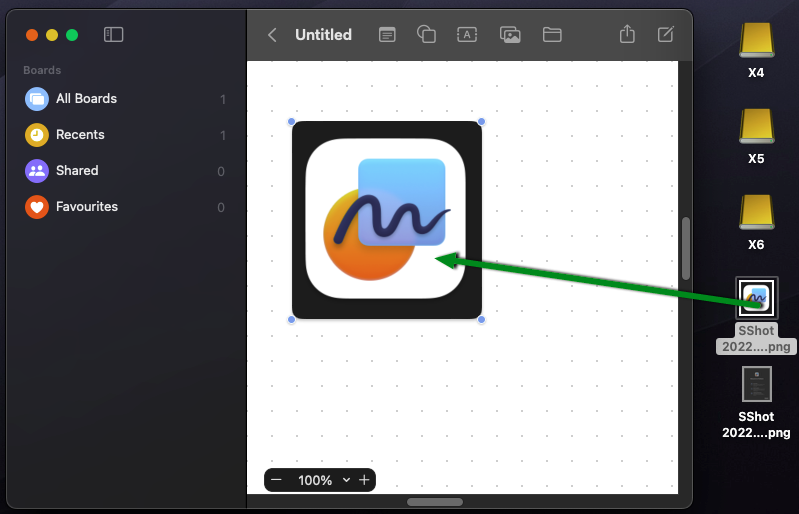Insert a file via folder icon
799x514 pixels.
point(552,35)
